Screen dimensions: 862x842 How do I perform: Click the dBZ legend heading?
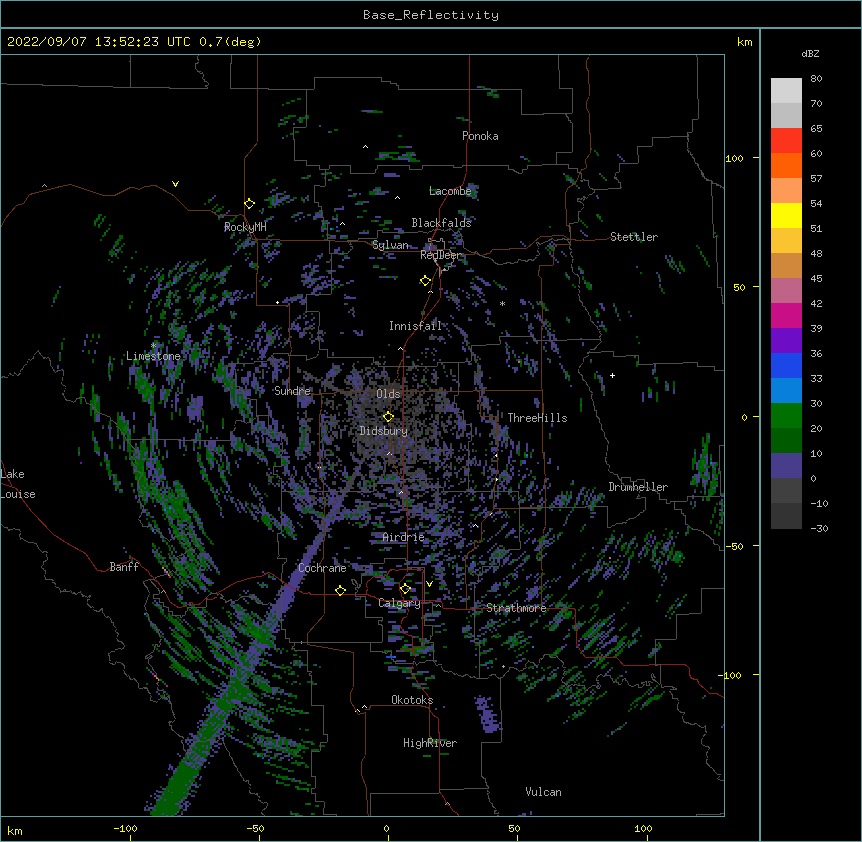810,53
